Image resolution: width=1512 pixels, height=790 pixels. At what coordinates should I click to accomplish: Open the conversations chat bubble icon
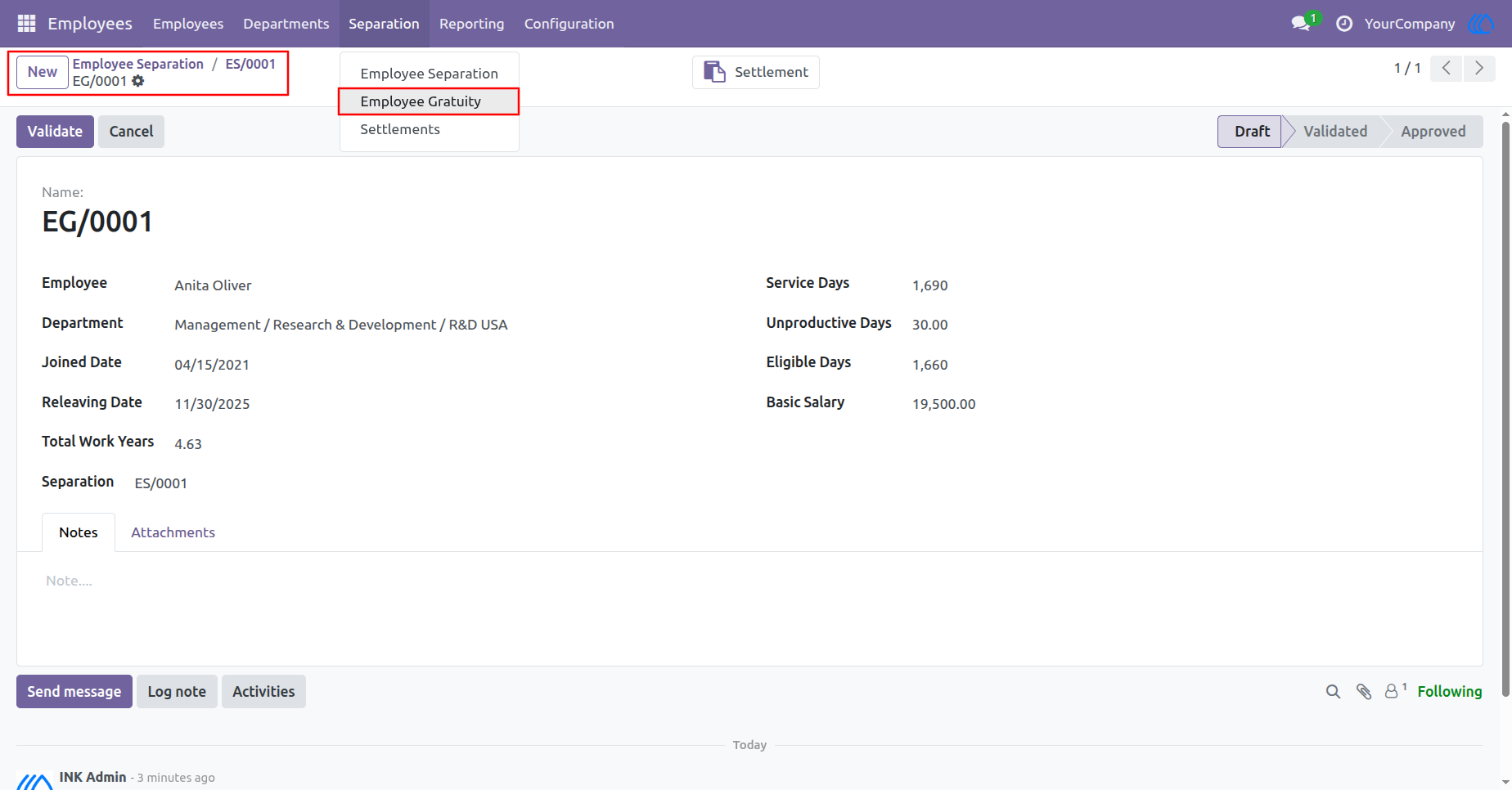pyautogui.click(x=1301, y=24)
